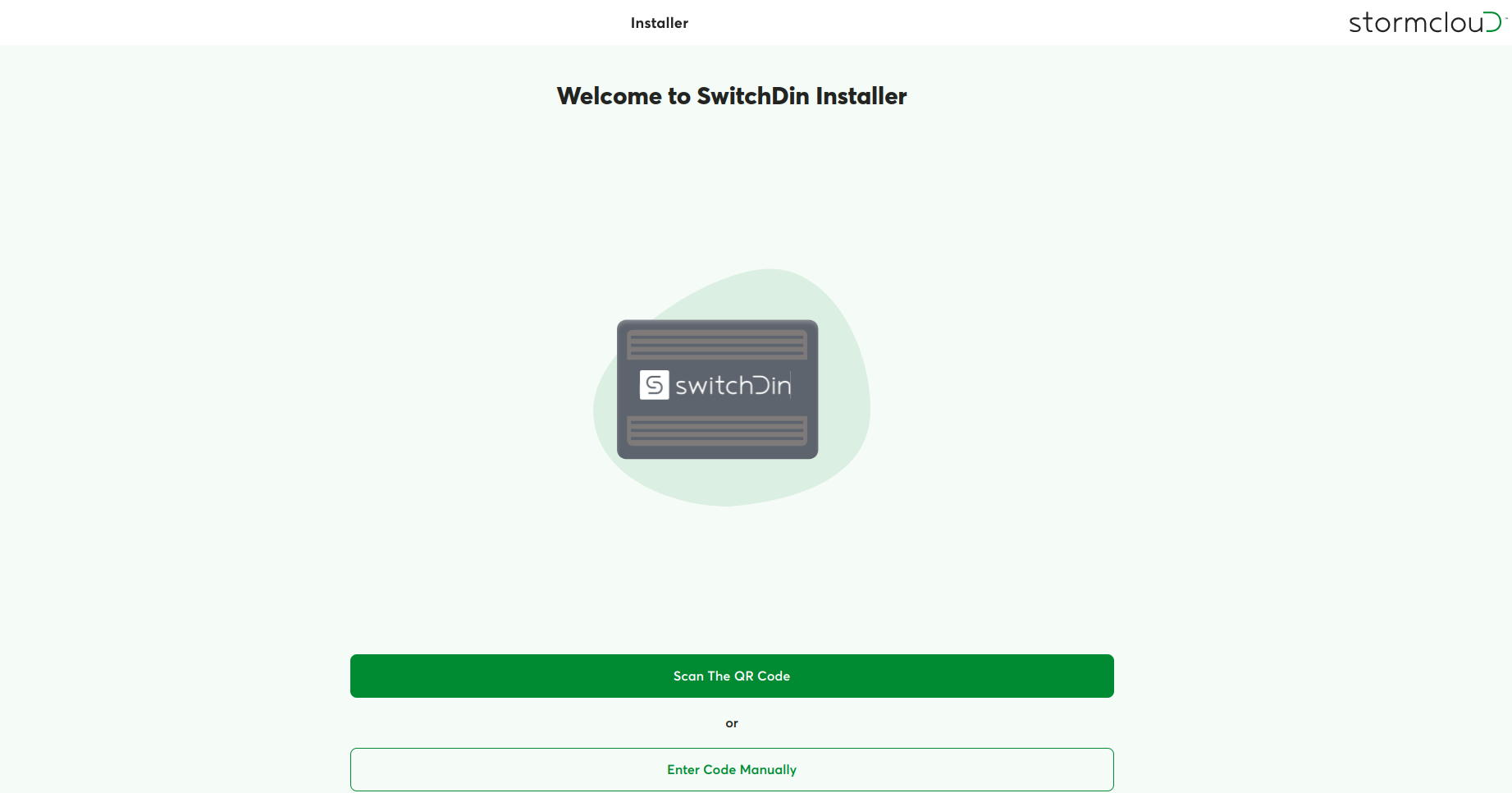Click the grey device illustration body
Screen dimensions: 1512x793
click(x=717, y=389)
